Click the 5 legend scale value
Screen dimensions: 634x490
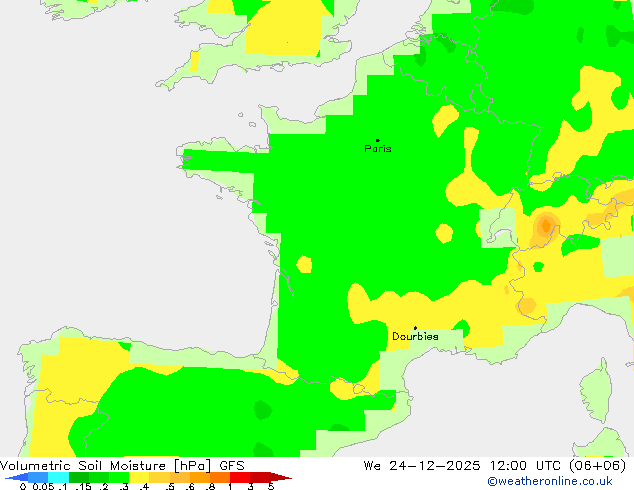click(x=271, y=486)
